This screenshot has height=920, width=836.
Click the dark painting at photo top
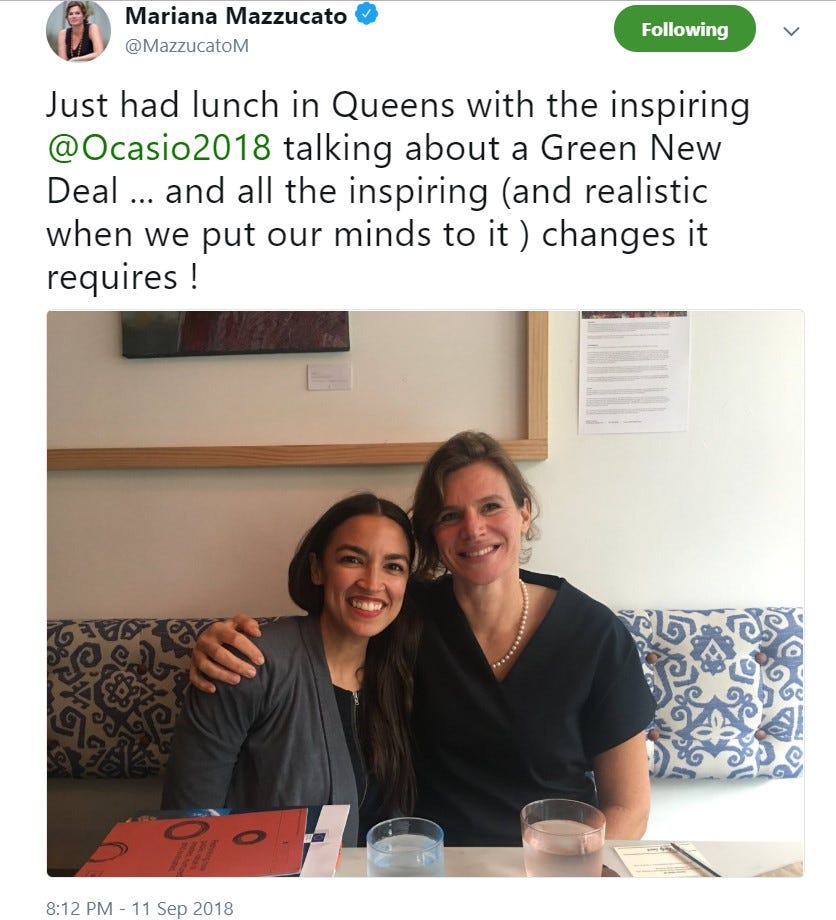click(235, 333)
